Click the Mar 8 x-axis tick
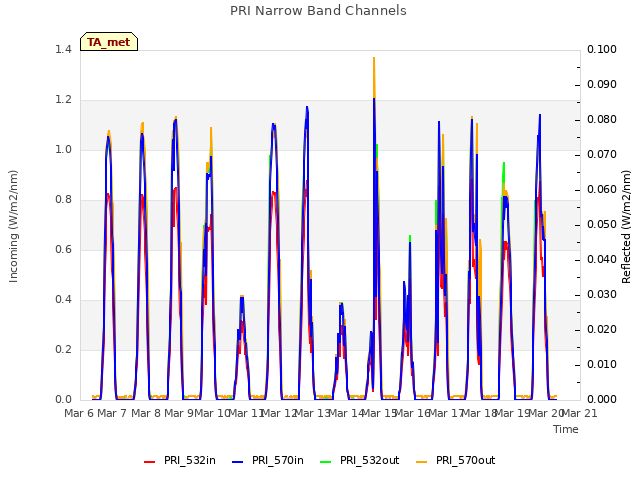 click(x=146, y=413)
